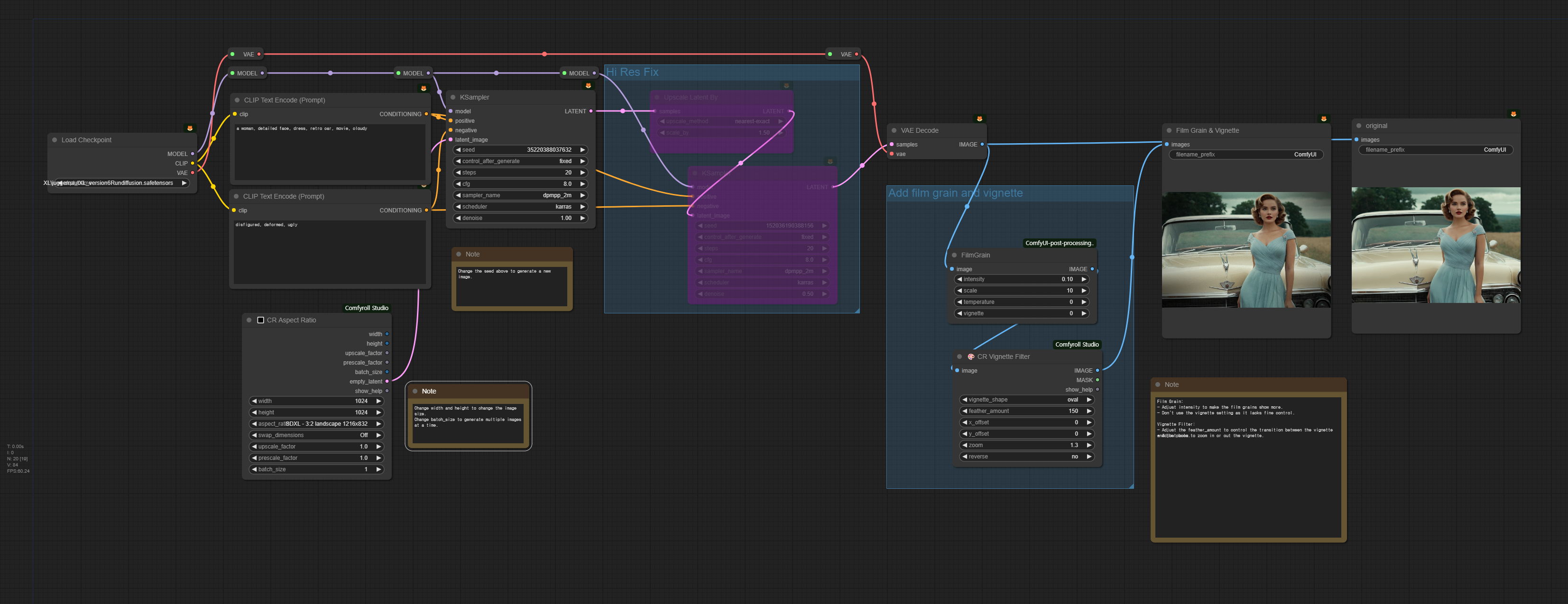Image resolution: width=1568 pixels, height=604 pixels.
Task: Click the palette icon on CR Vignette Filter
Action: tap(971, 357)
